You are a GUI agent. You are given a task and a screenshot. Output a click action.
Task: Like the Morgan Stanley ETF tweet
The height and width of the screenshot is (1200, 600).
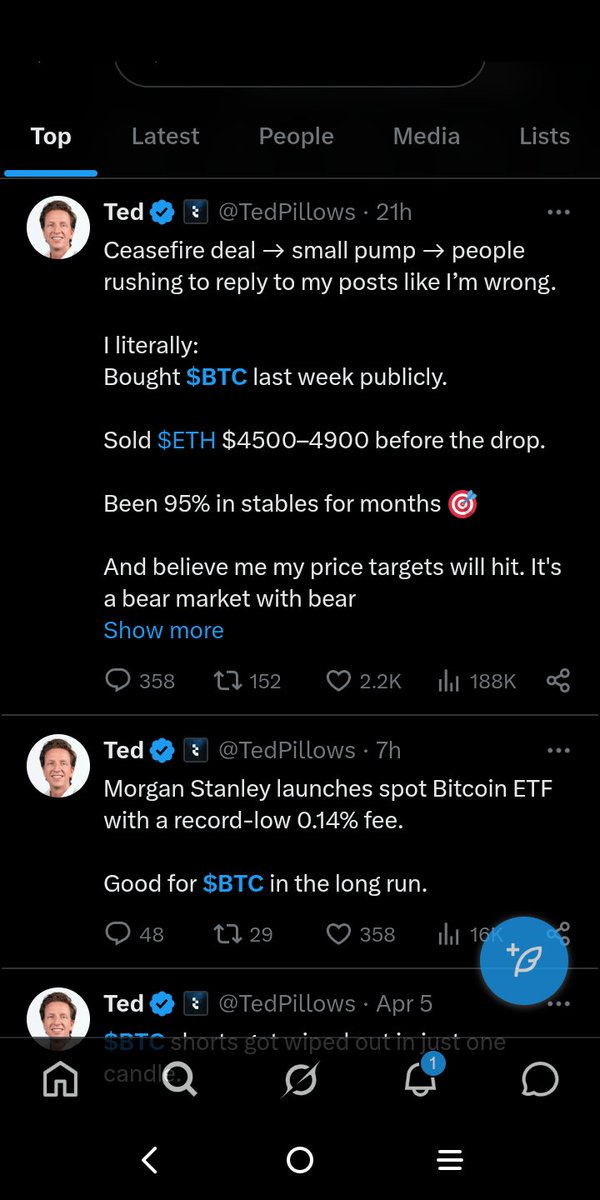pos(340,934)
